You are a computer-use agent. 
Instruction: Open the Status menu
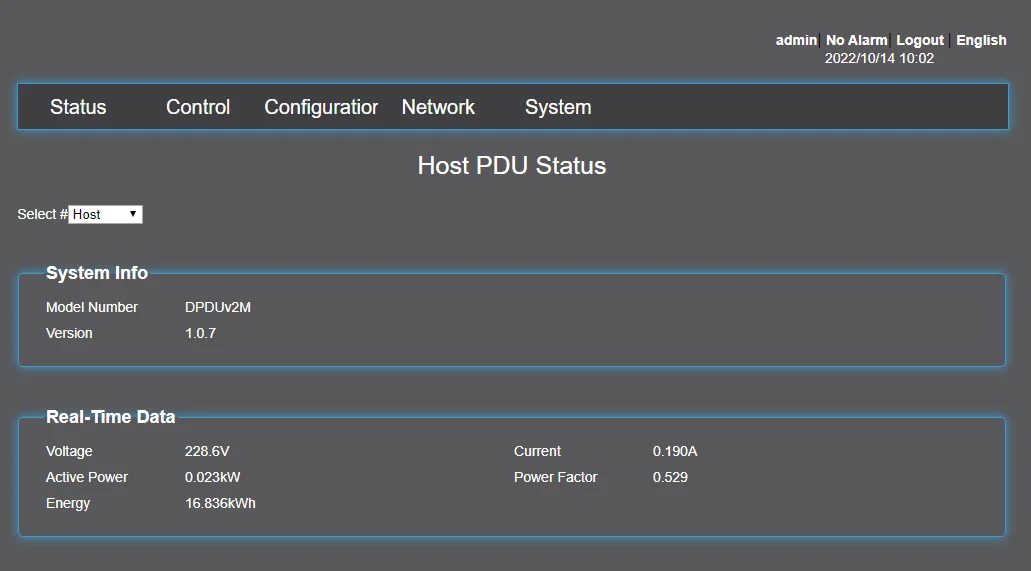[78, 107]
